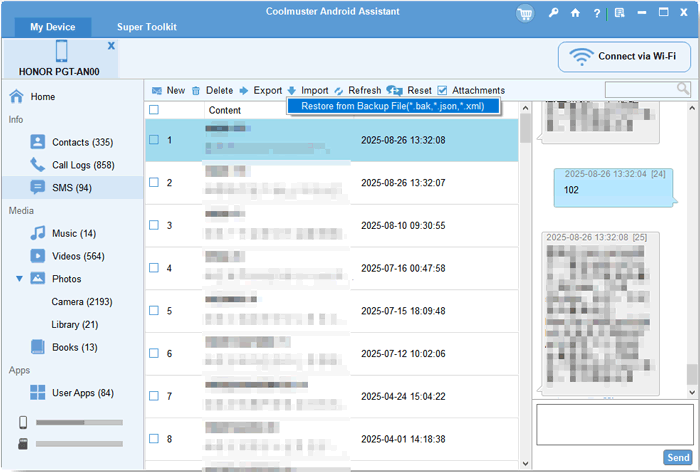Open Music (14) in sidebar
This screenshot has height=472, width=700.
click(63, 233)
